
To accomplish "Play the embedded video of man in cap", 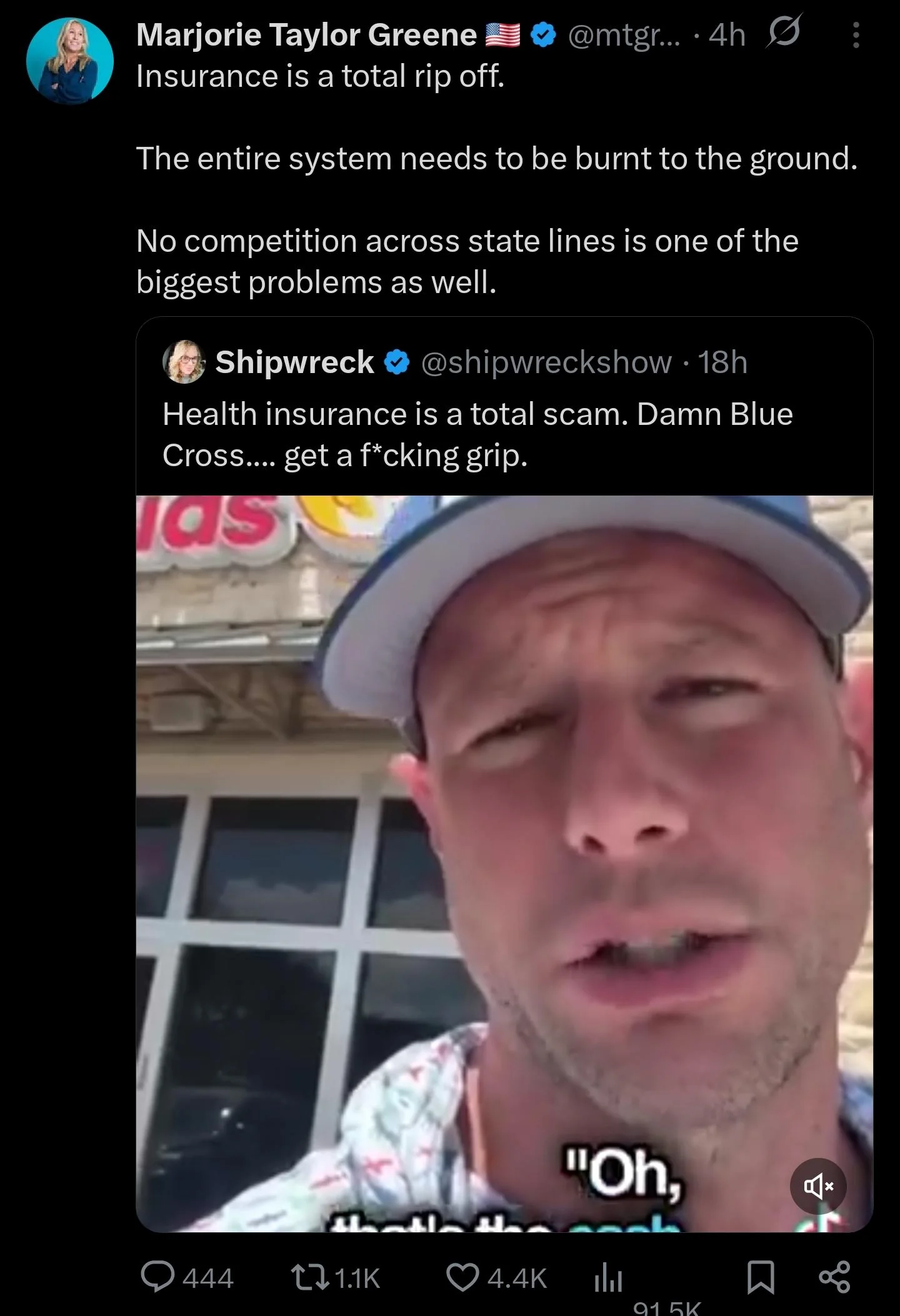I will [504, 864].
